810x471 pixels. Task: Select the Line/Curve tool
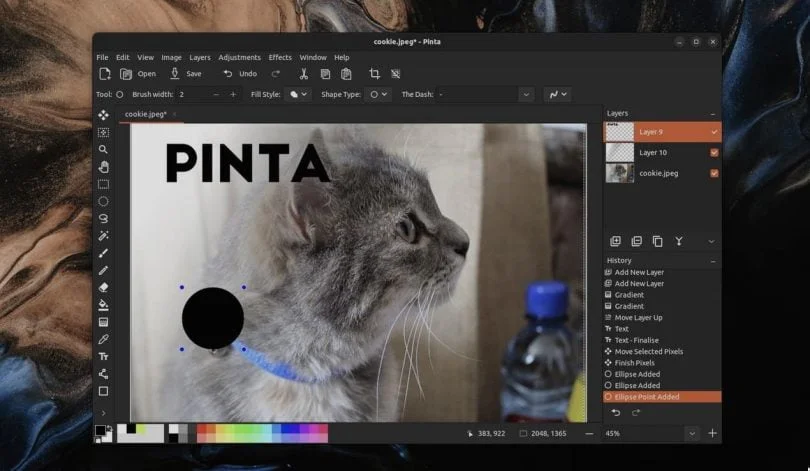(x=103, y=374)
